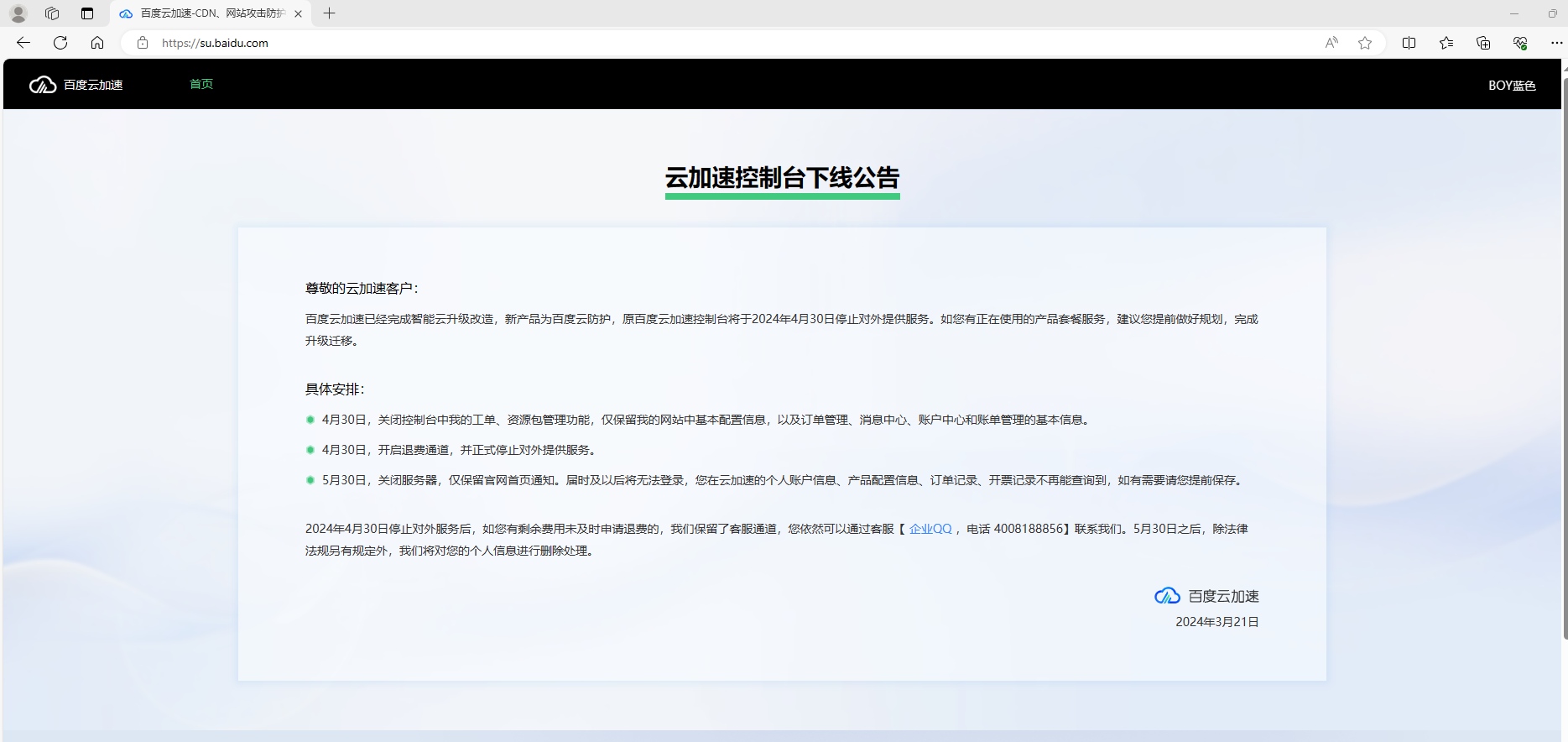This screenshot has width=1568, height=742.
Task: Go back using the back arrow
Action: (x=23, y=43)
